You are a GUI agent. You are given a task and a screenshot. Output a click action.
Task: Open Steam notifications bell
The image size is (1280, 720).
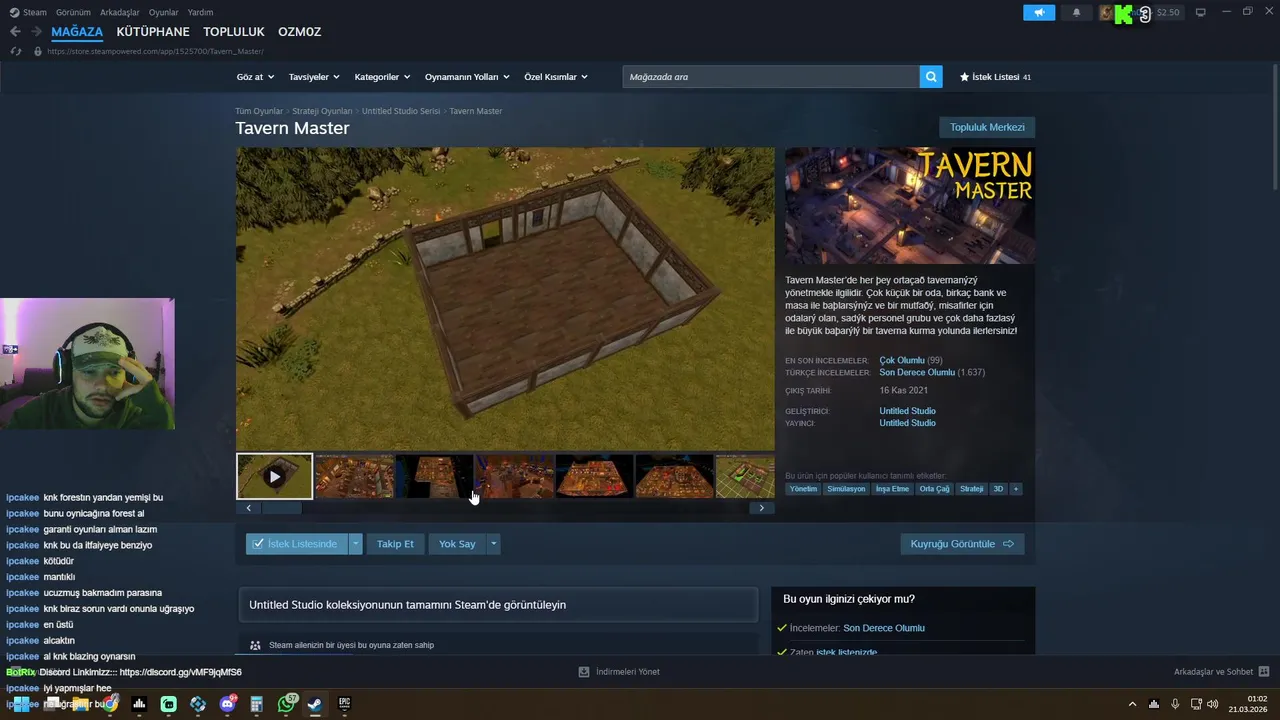coord(1076,12)
